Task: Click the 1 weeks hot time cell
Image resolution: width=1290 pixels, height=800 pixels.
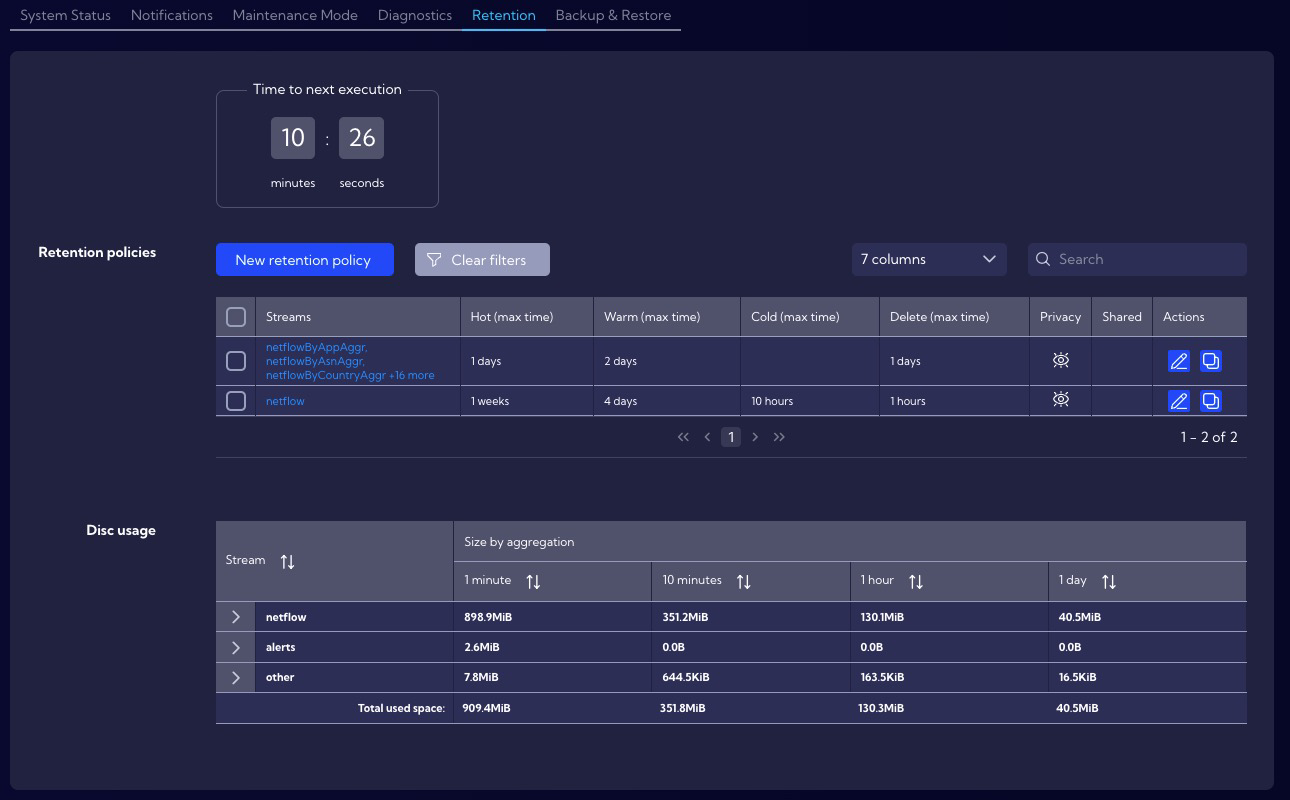Action: pos(527,401)
